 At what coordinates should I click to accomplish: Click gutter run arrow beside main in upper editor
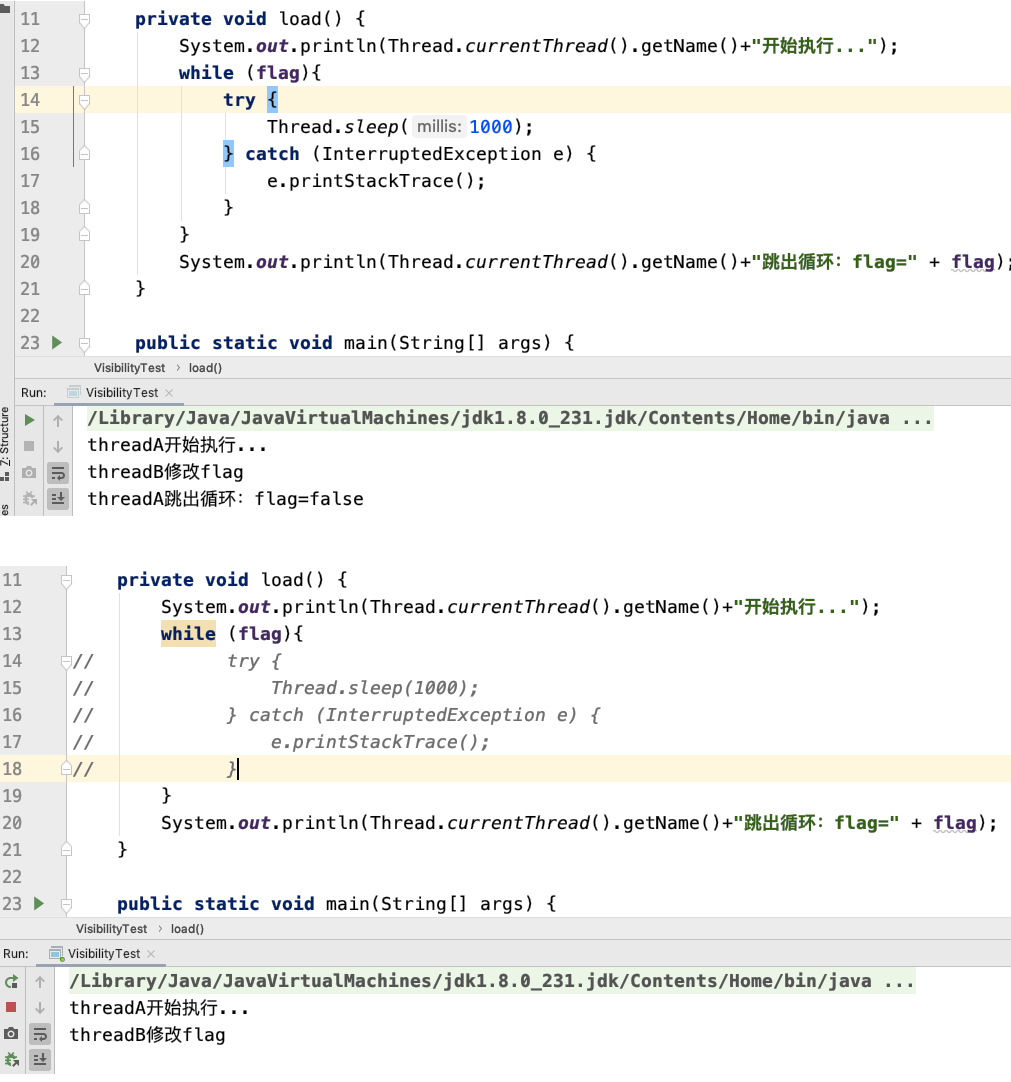point(57,343)
